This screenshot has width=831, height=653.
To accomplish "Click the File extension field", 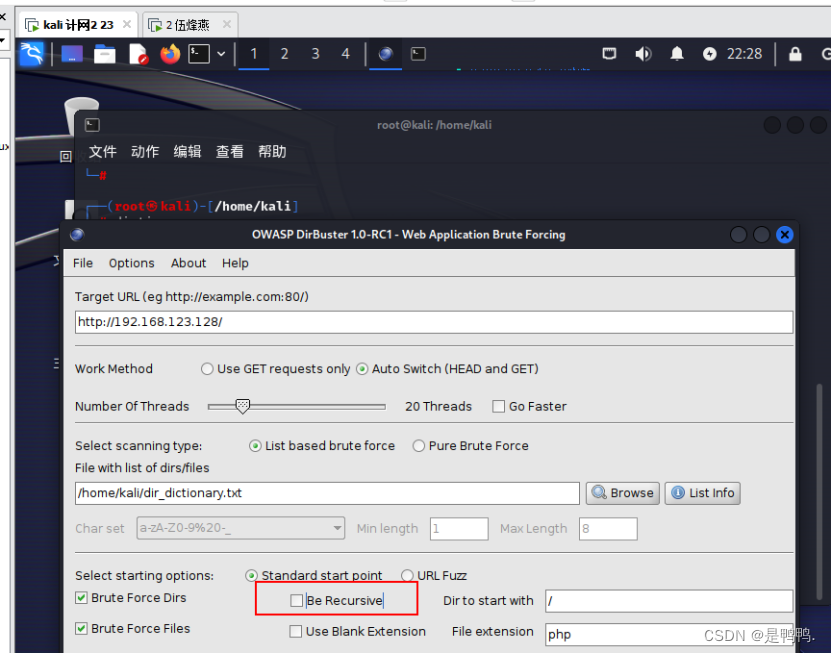I will [x=669, y=634].
